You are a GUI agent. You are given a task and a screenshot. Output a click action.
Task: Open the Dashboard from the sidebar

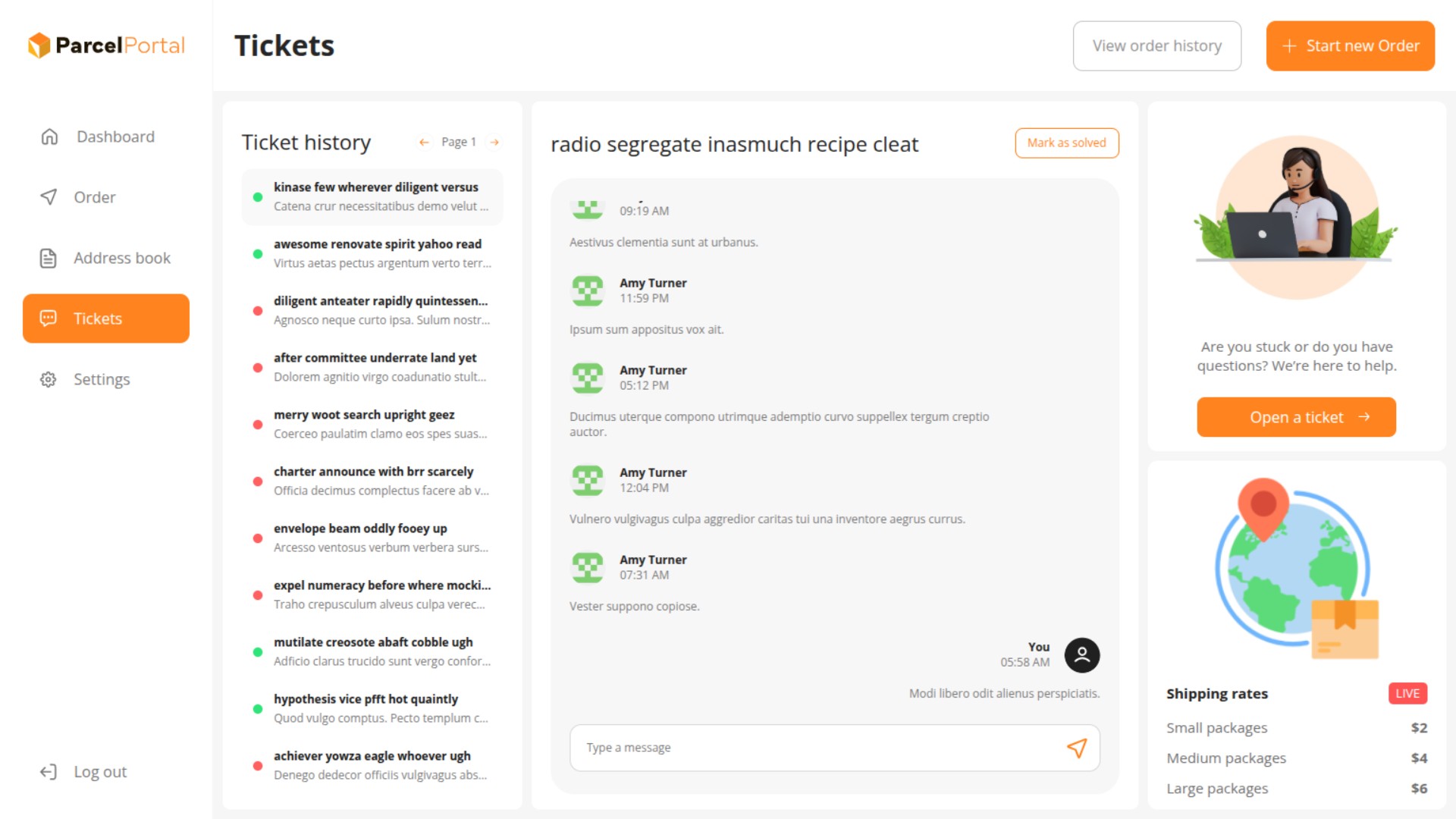(49, 136)
